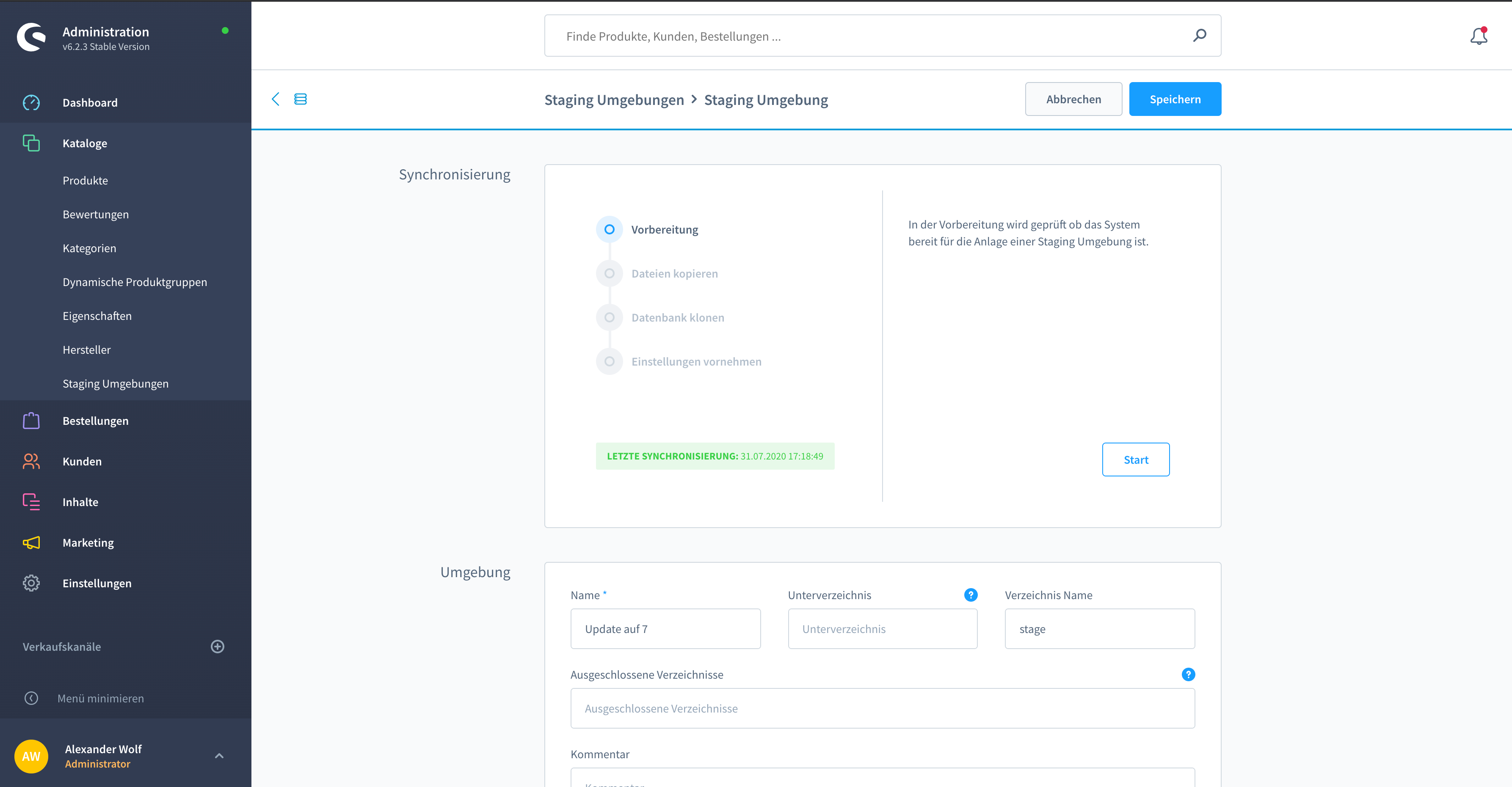Click the Dateien kopieren step label
1512x787 pixels.
pos(674,273)
